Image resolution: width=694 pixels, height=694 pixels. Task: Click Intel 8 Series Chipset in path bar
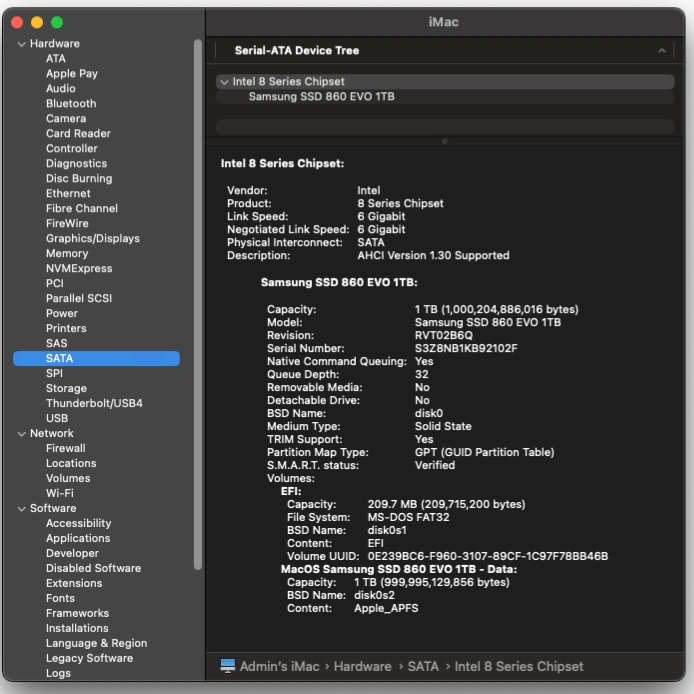tap(519, 667)
